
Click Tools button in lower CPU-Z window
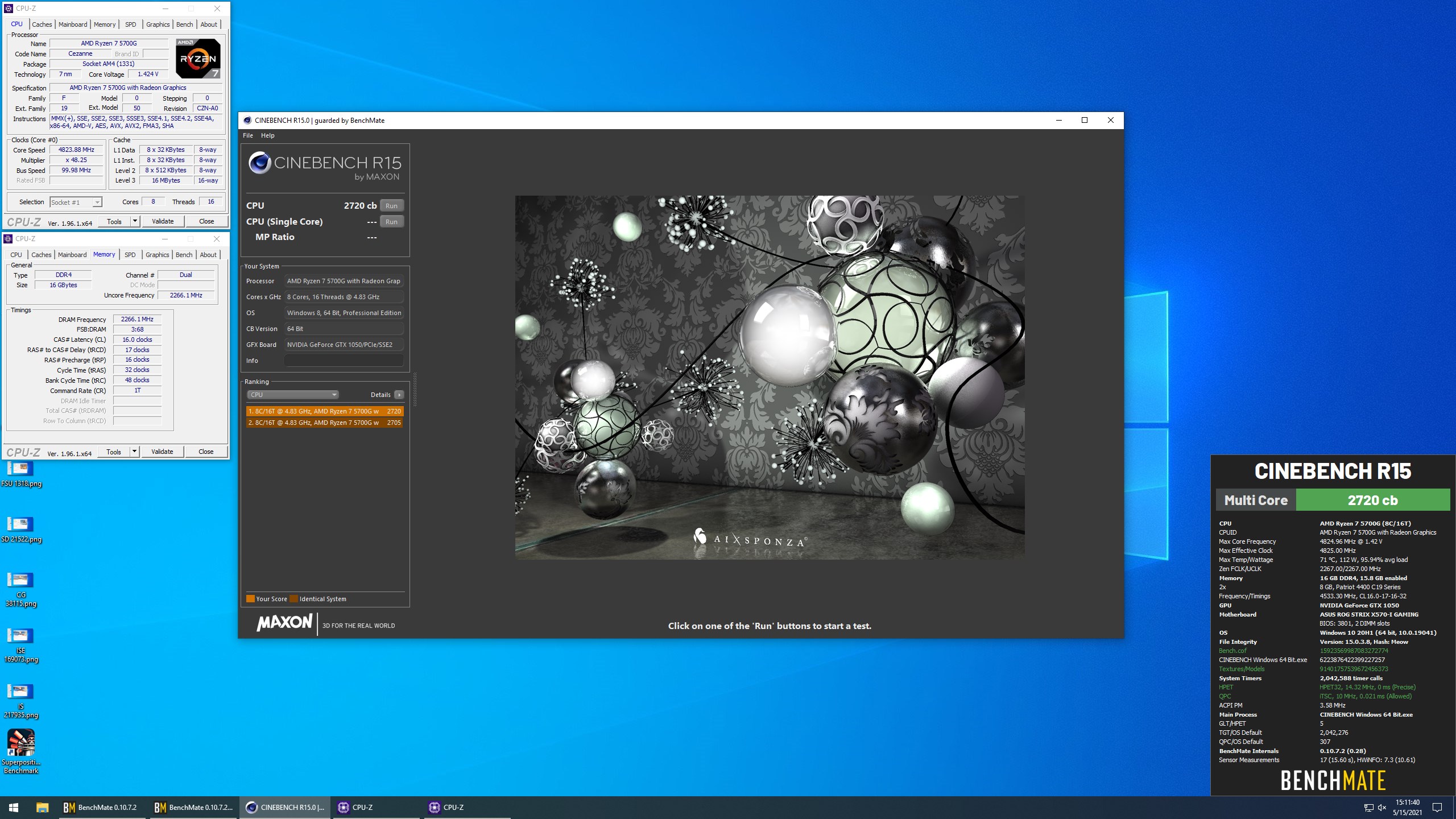[x=114, y=452]
